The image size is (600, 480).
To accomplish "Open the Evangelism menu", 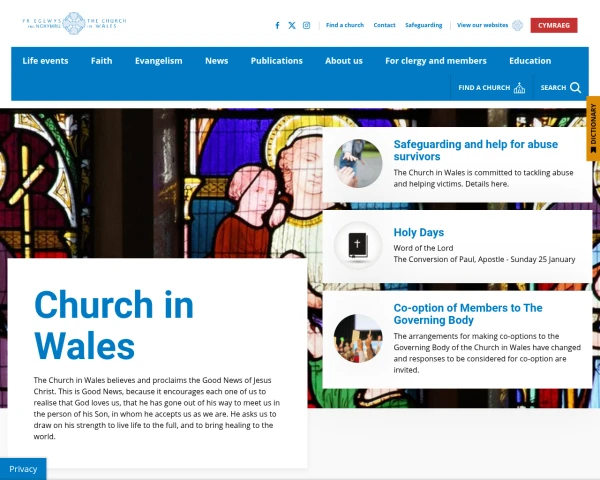I will point(159,61).
